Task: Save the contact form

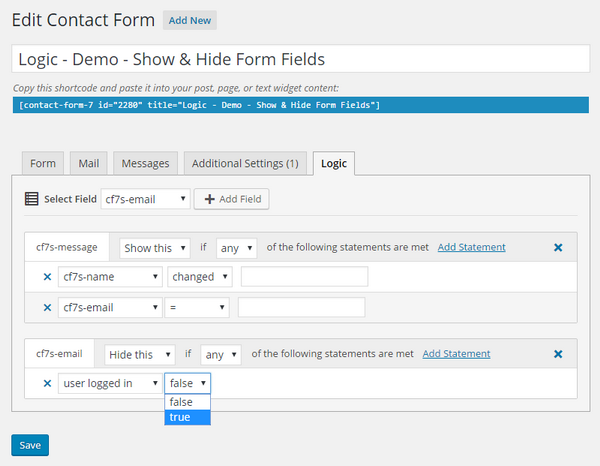Action: pos(30,445)
